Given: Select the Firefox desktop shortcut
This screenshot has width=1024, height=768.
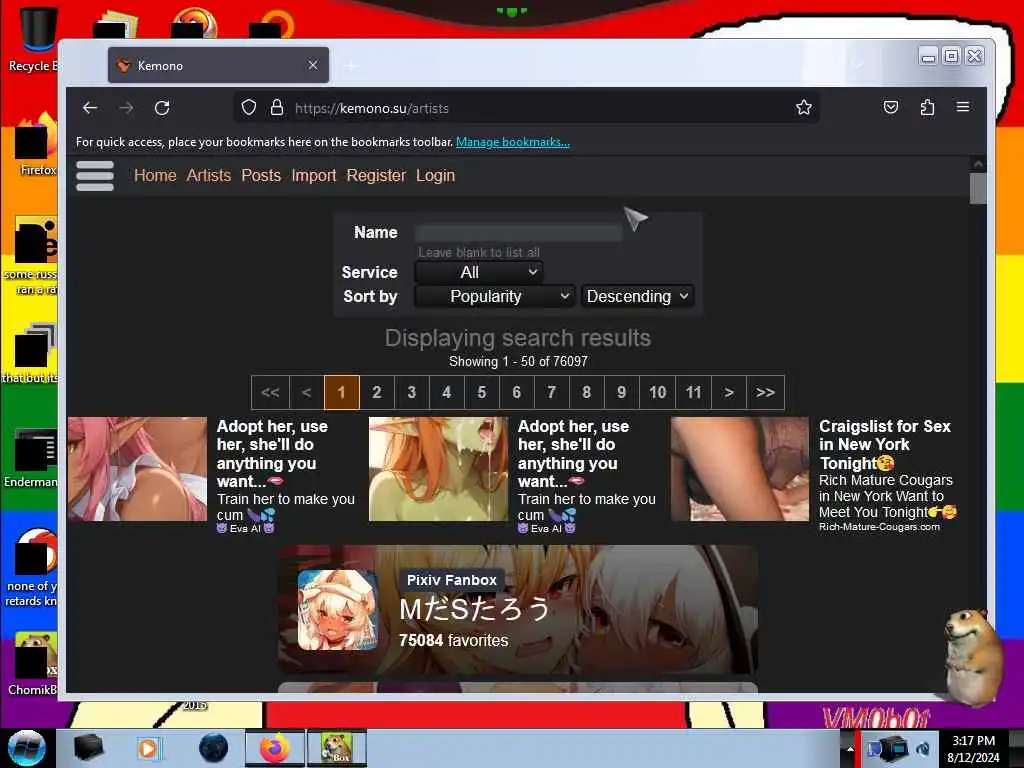Looking at the screenshot, I should [x=36, y=144].
